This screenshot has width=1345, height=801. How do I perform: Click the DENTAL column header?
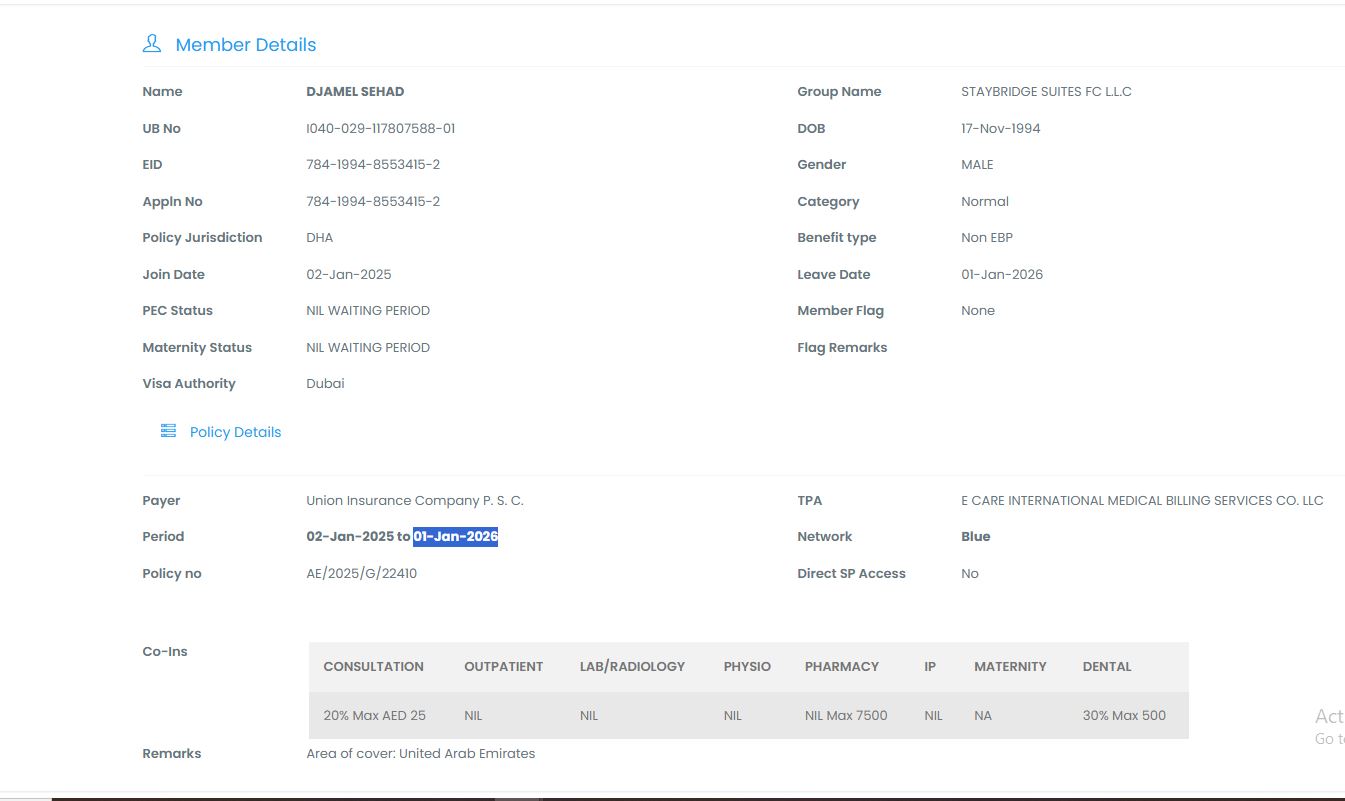1107,667
